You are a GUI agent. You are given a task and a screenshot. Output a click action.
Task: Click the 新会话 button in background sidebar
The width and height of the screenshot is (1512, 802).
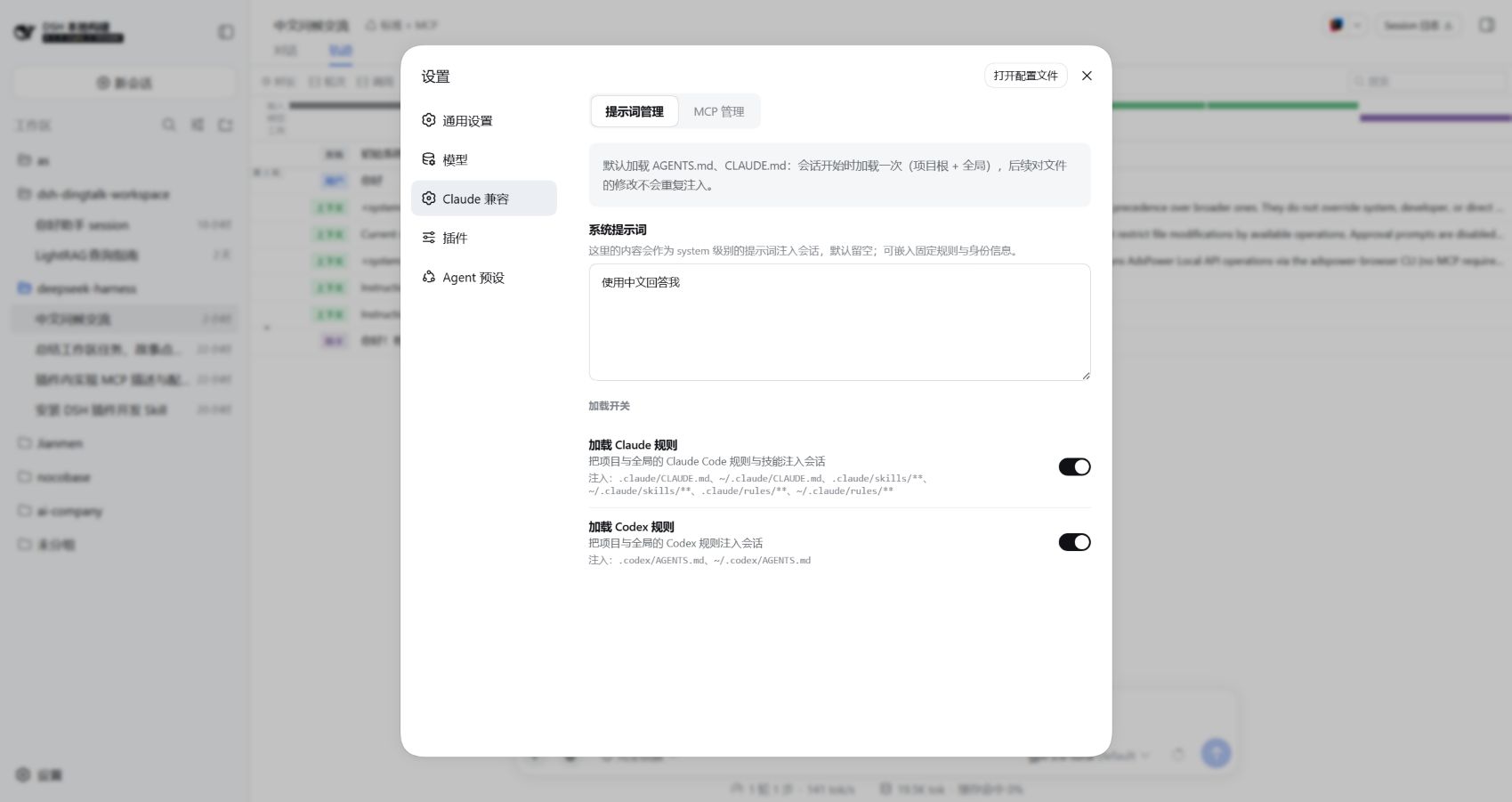[125, 83]
